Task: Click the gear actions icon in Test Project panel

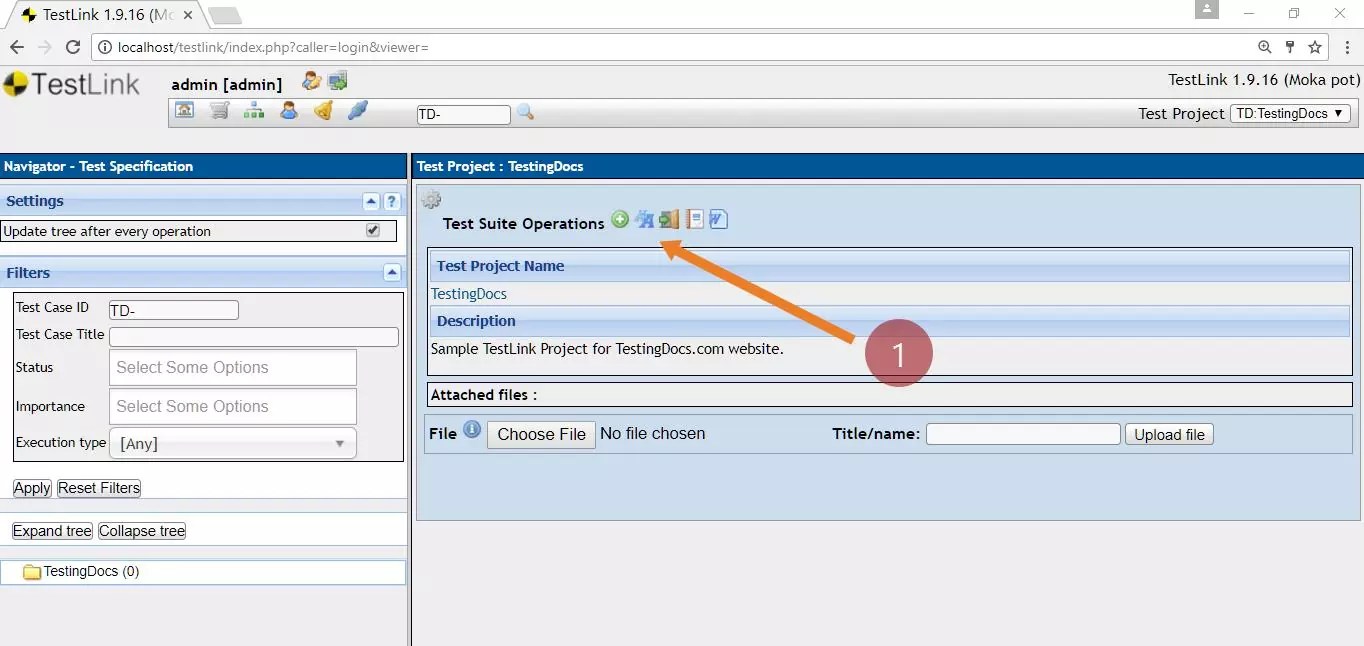Action: pos(431,199)
